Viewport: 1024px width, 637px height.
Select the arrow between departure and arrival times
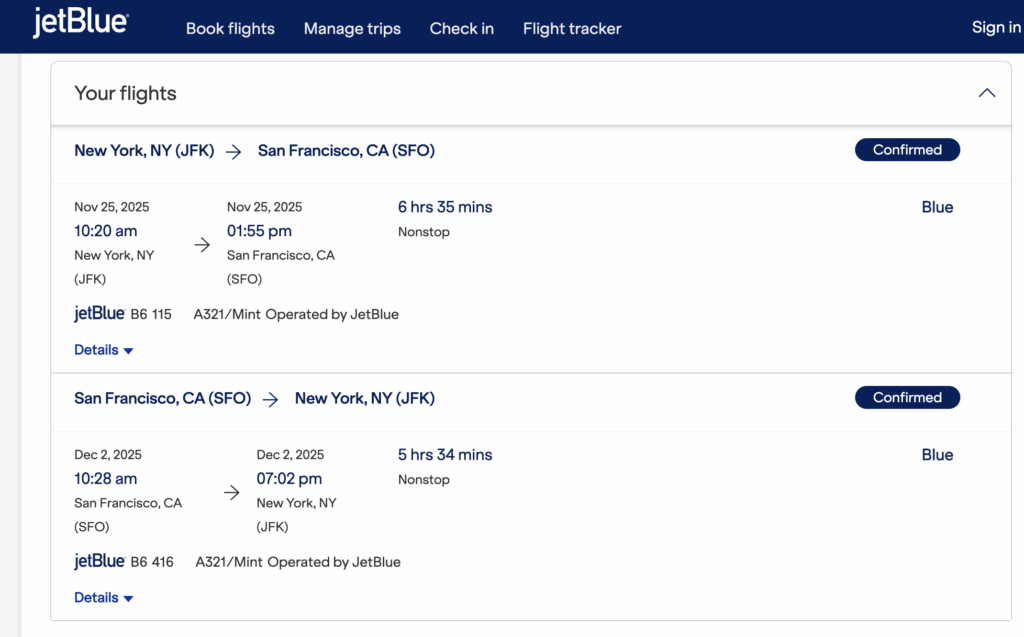click(x=202, y=244)
